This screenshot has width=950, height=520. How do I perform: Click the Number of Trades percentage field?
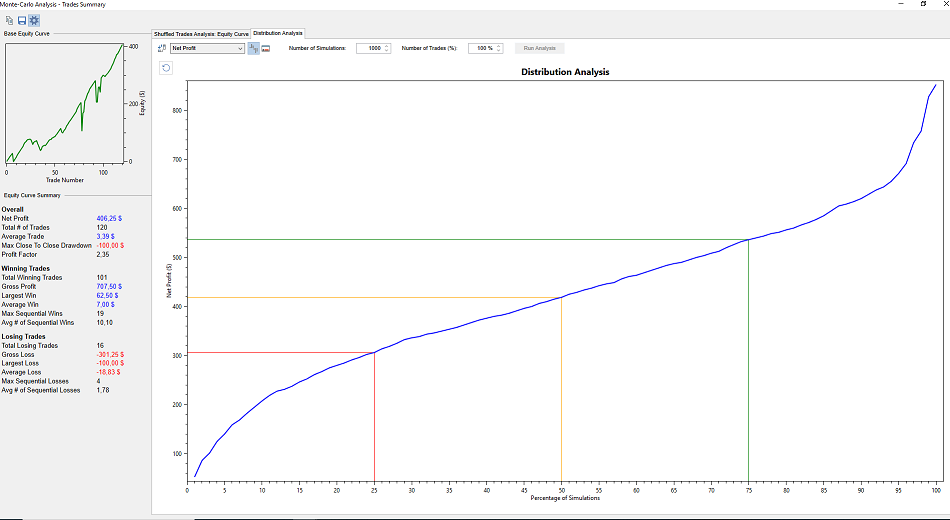[481, 48]
